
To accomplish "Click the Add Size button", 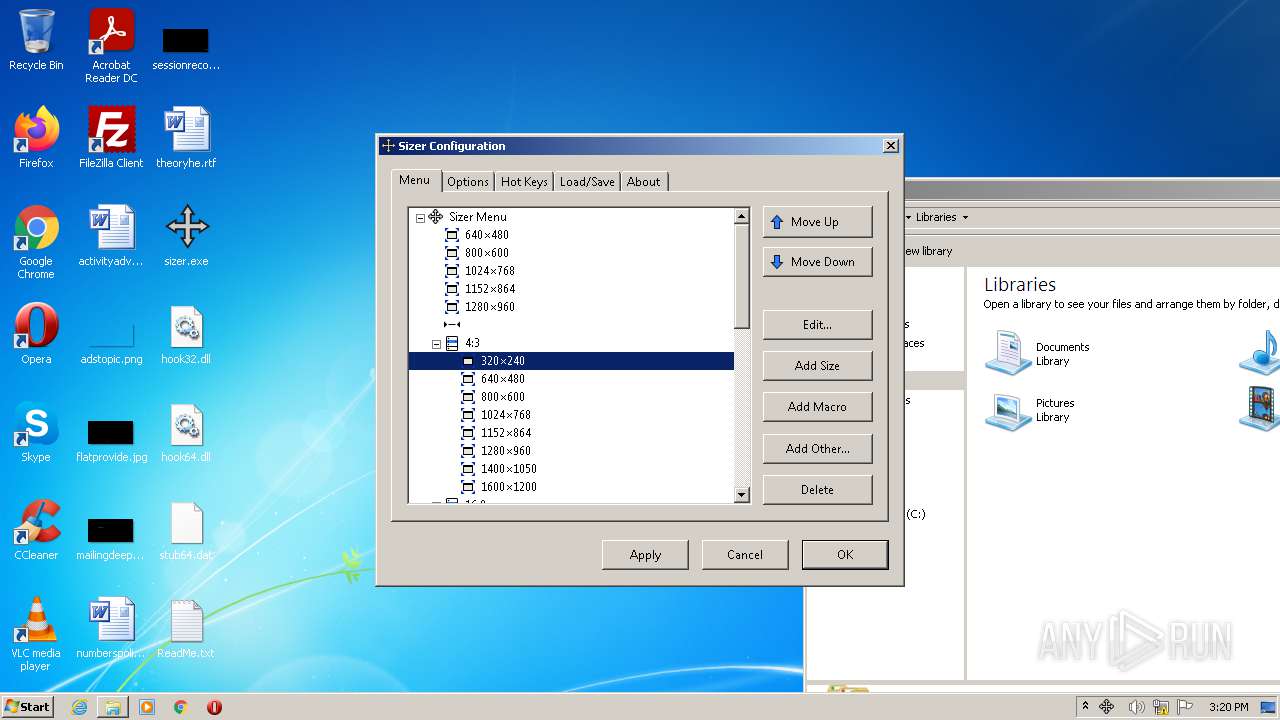I will 817,366.
